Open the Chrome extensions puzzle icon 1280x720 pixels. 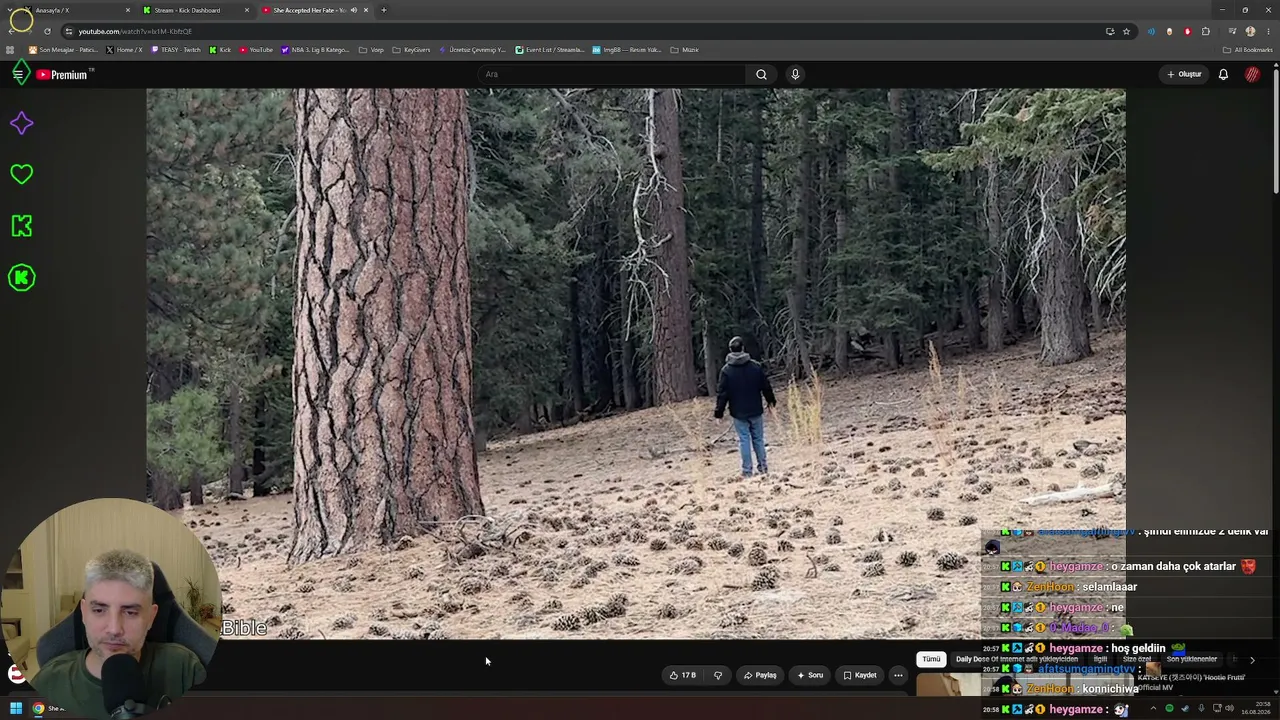point(1206,31)
